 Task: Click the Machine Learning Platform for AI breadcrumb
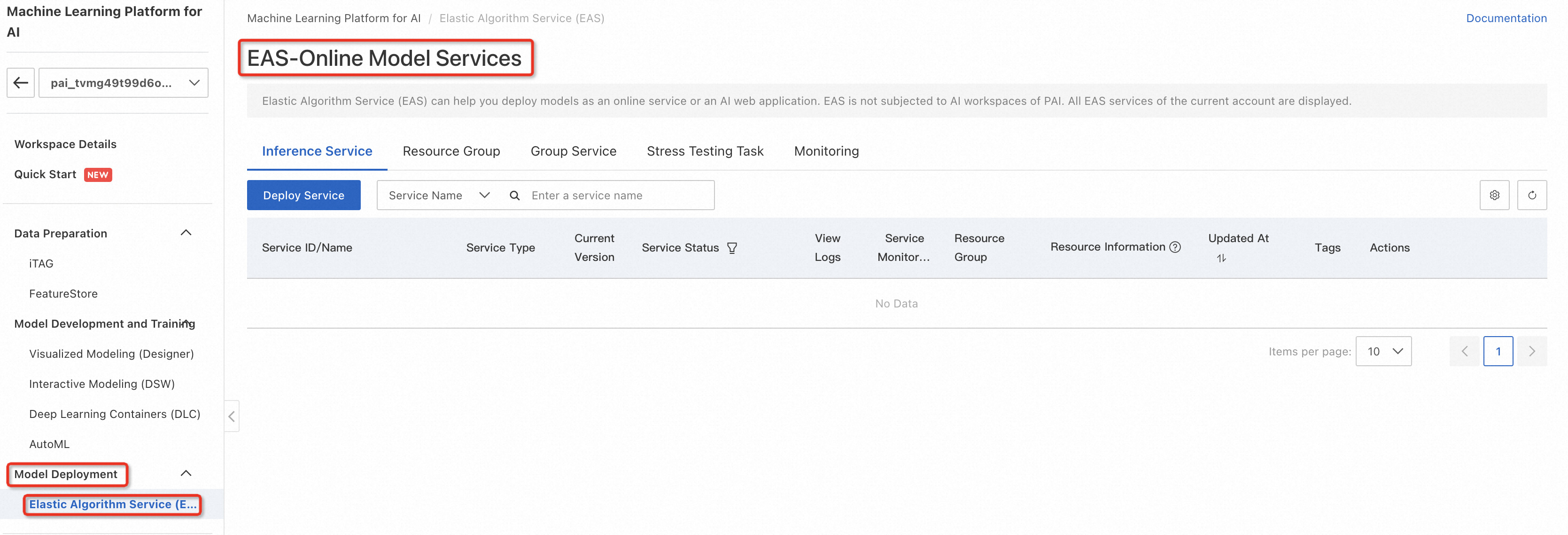click(334, 18)
